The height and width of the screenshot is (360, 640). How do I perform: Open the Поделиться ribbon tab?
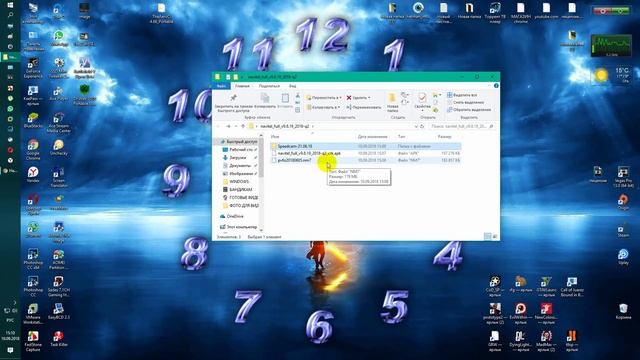pos(269,86)
